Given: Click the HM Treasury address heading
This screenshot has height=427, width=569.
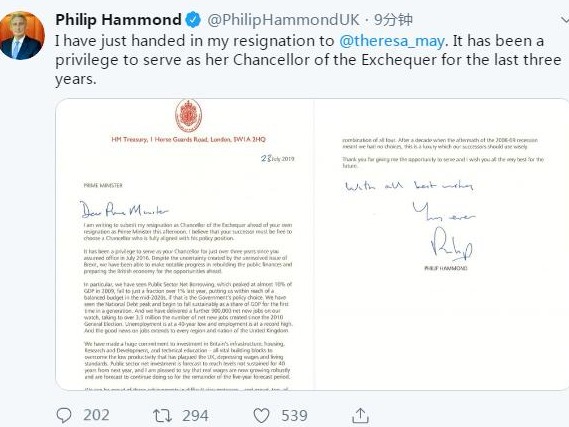Looking at the screenshot, I should (x=188, y=139).
